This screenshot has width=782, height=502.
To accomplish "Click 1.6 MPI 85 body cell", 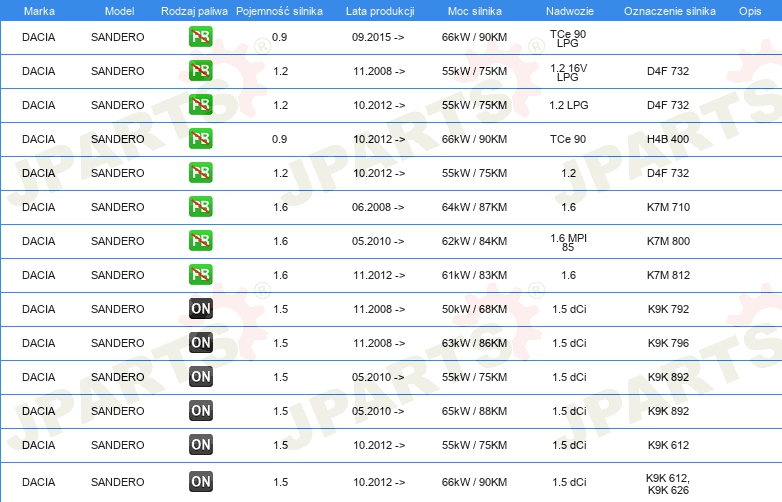I will tap(568, 242).
